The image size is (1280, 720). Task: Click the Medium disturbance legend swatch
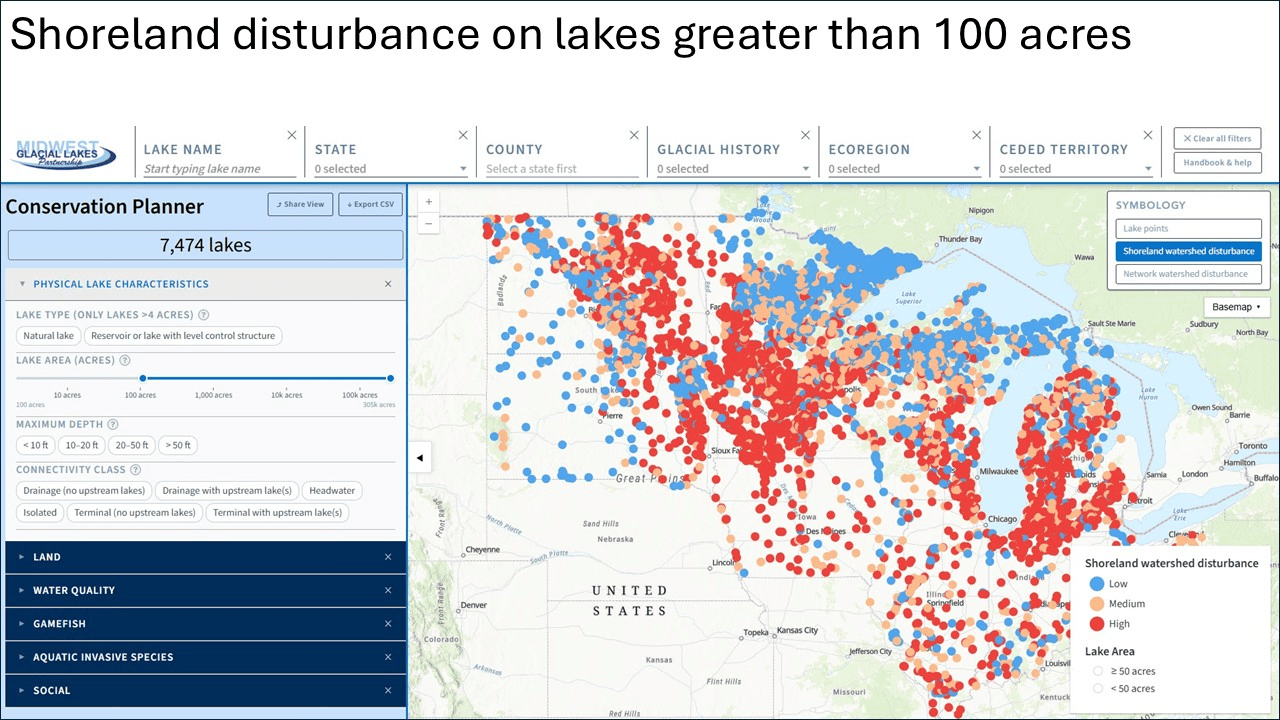tap(1097, 604)
